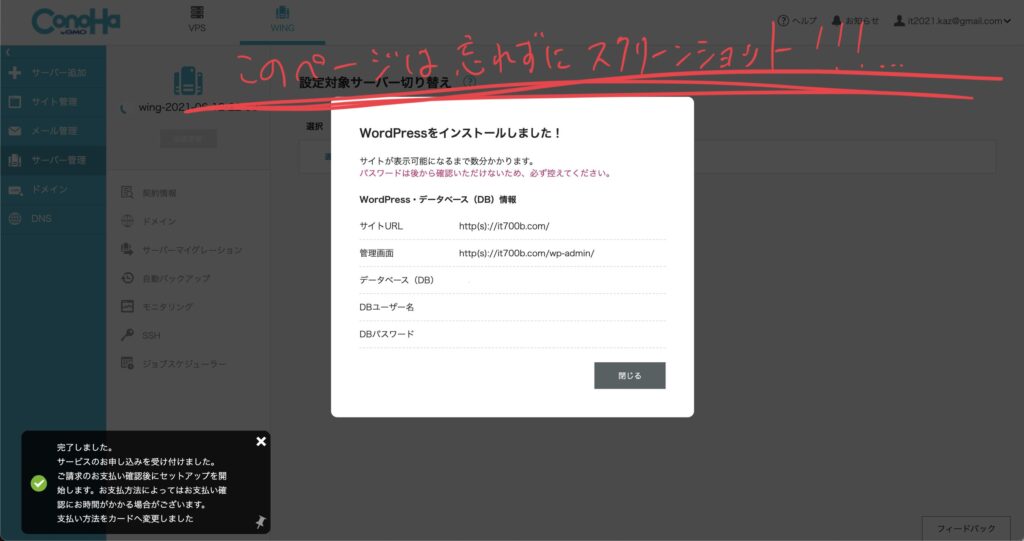Open サーバーマイグレーション in the submenu
Viewport: 1024px width, 541px height.
click(x=192, y=250)
